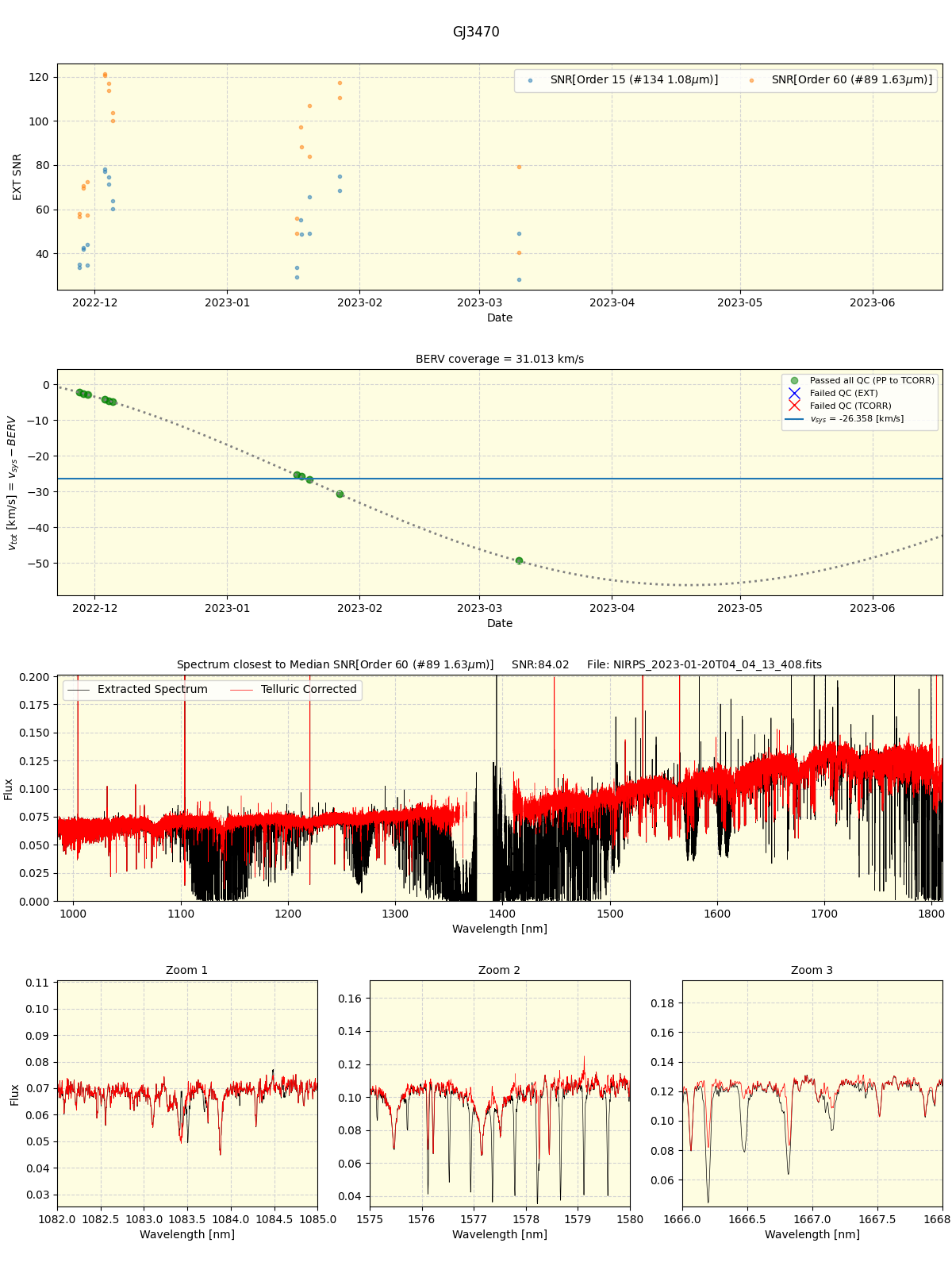Click the Zoom 1 subplot title
This screenshot has width=952, height=1270.
click(187, 971)
